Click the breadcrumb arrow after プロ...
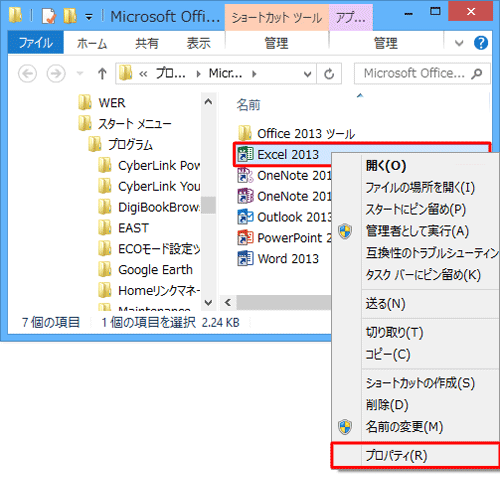Image resolution: width=500 pixels, height=480 pixels. (x=199, y=74)
